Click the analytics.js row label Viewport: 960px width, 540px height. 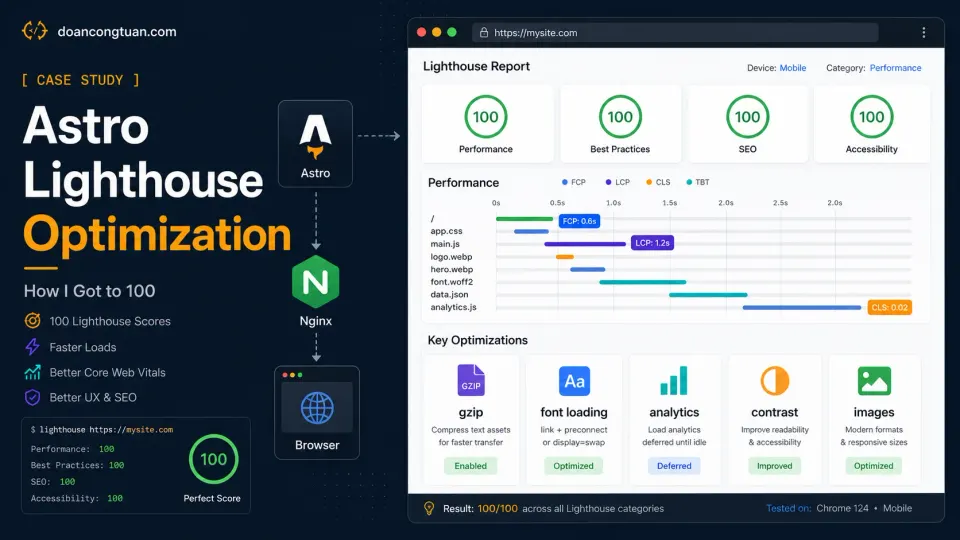454,307
